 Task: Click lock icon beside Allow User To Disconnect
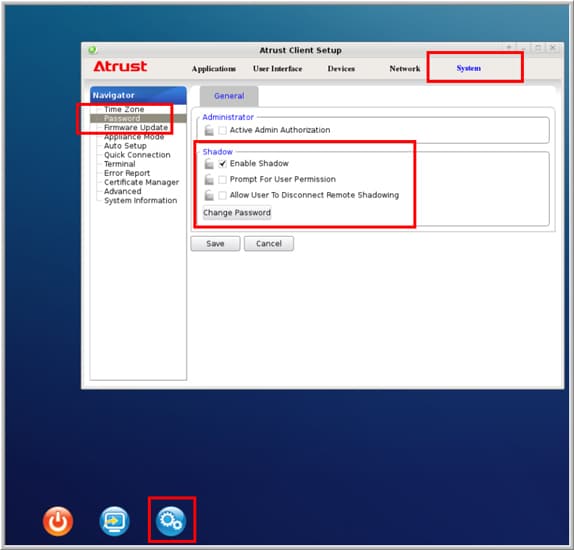(209, 195)
